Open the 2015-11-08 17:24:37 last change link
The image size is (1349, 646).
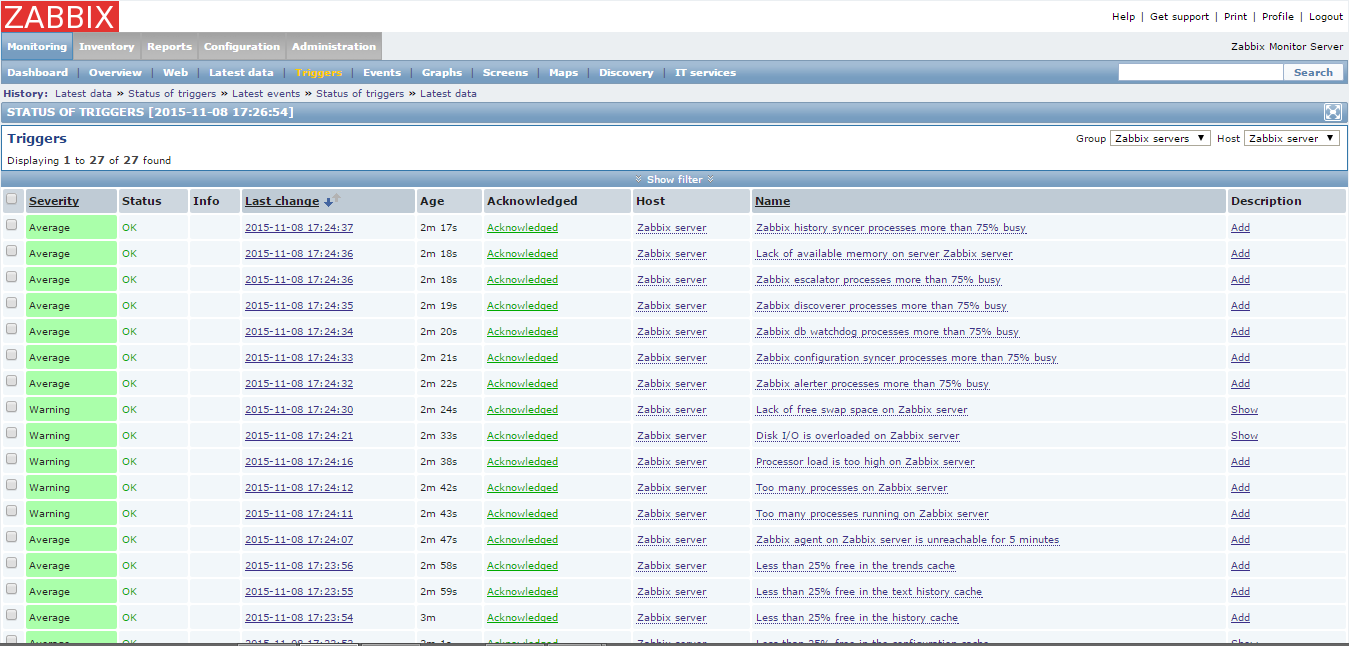(299, 228)
